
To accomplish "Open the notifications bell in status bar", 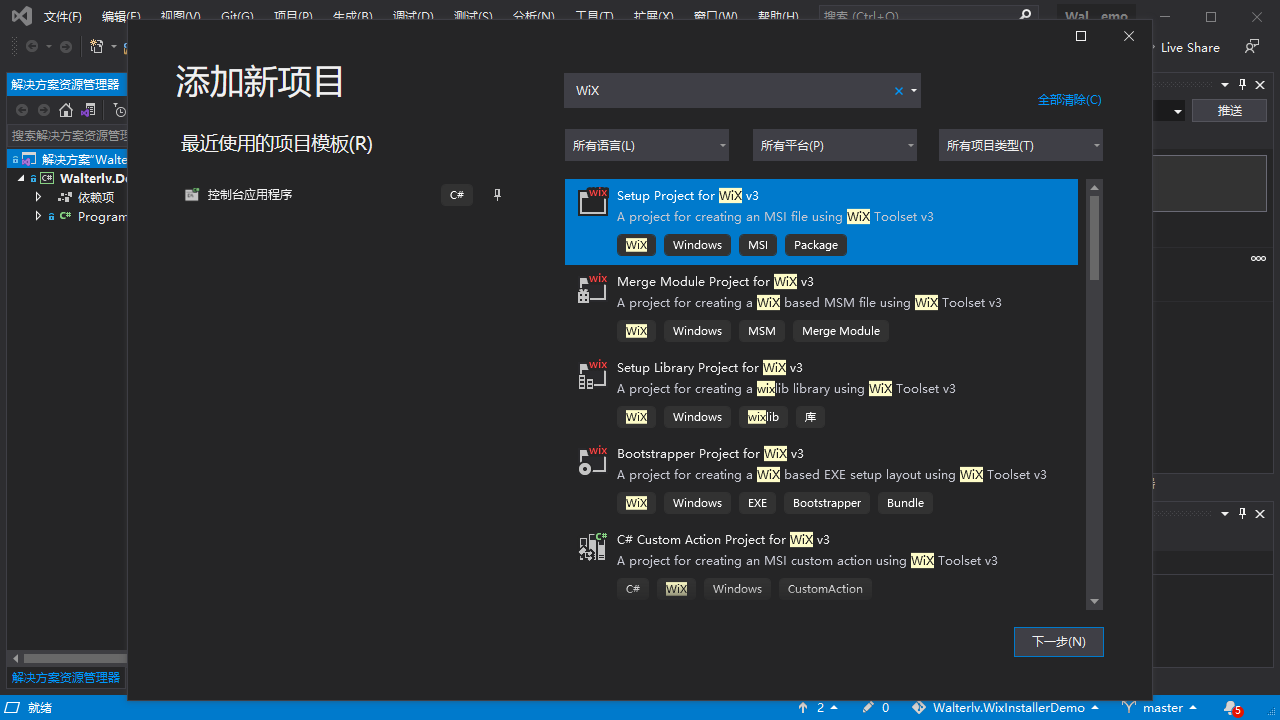I will [1231, 707].
